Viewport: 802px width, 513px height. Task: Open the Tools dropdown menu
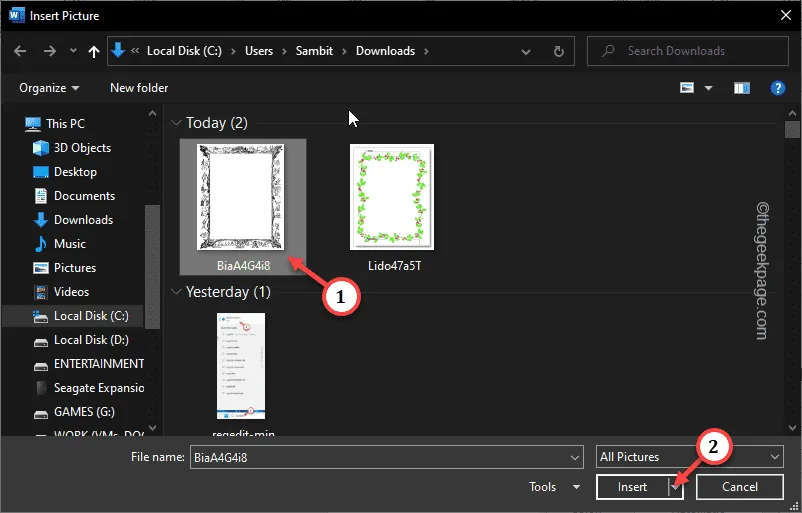coord(554,487)
